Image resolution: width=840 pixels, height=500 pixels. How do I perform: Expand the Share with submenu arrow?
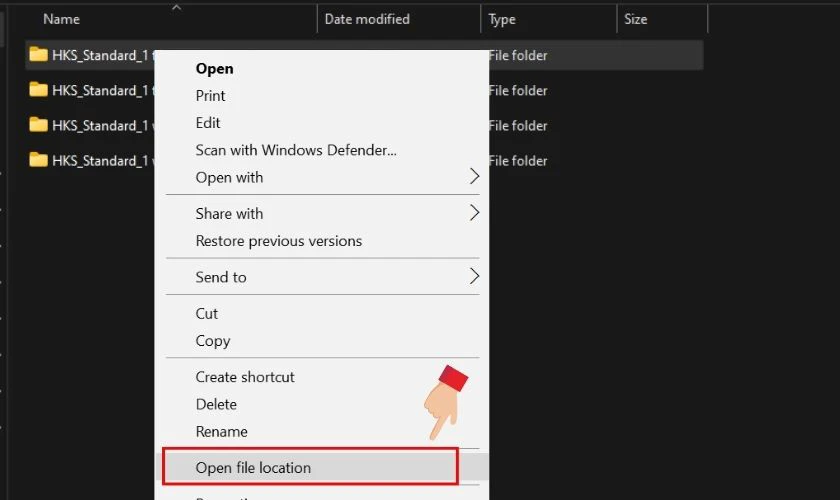[474, 213]
